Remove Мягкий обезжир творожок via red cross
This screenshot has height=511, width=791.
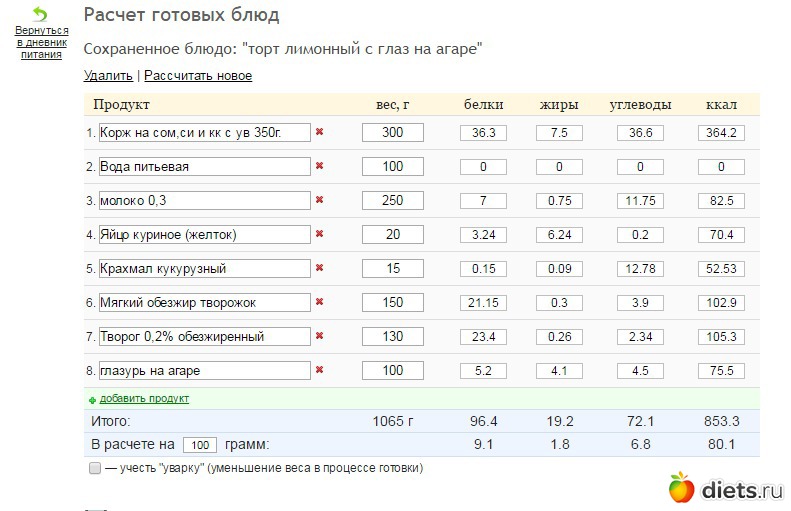[x=319, y=302]
